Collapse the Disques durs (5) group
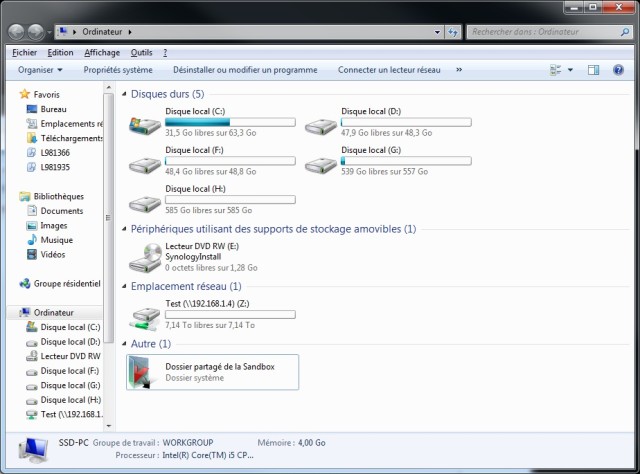 124,94
